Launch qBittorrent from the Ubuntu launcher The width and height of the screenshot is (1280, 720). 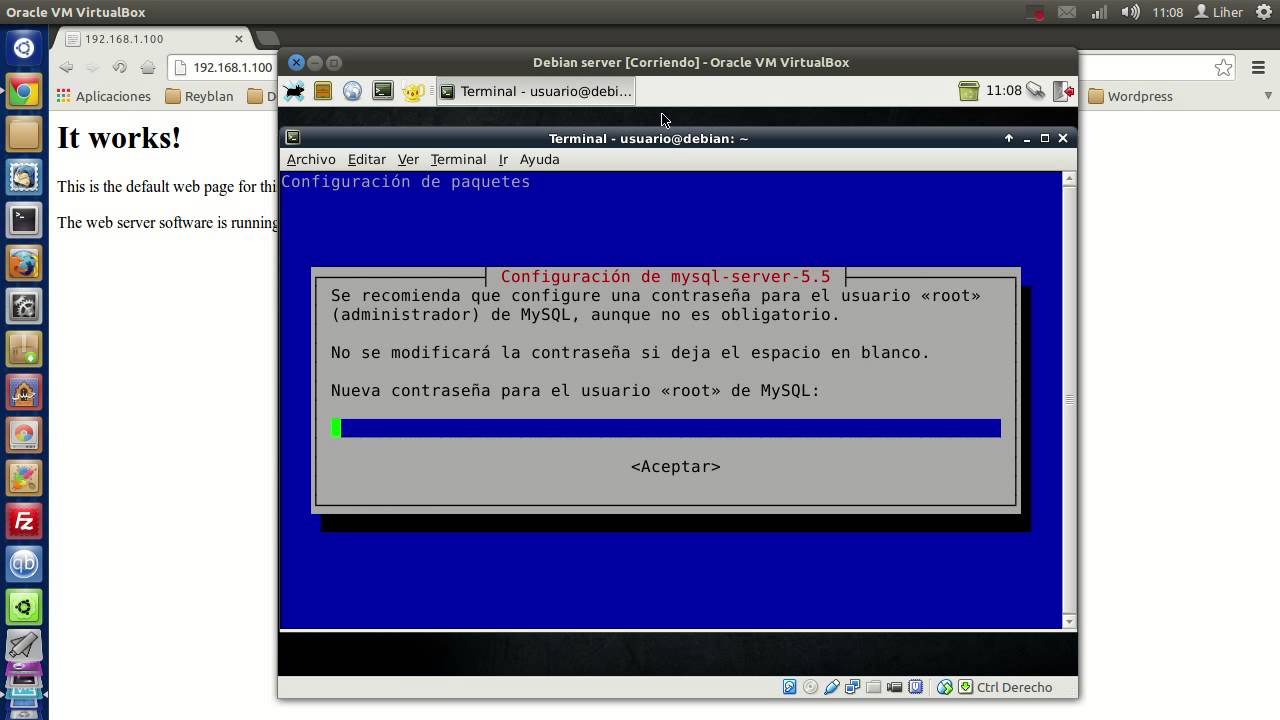click(x=24, y=564)
